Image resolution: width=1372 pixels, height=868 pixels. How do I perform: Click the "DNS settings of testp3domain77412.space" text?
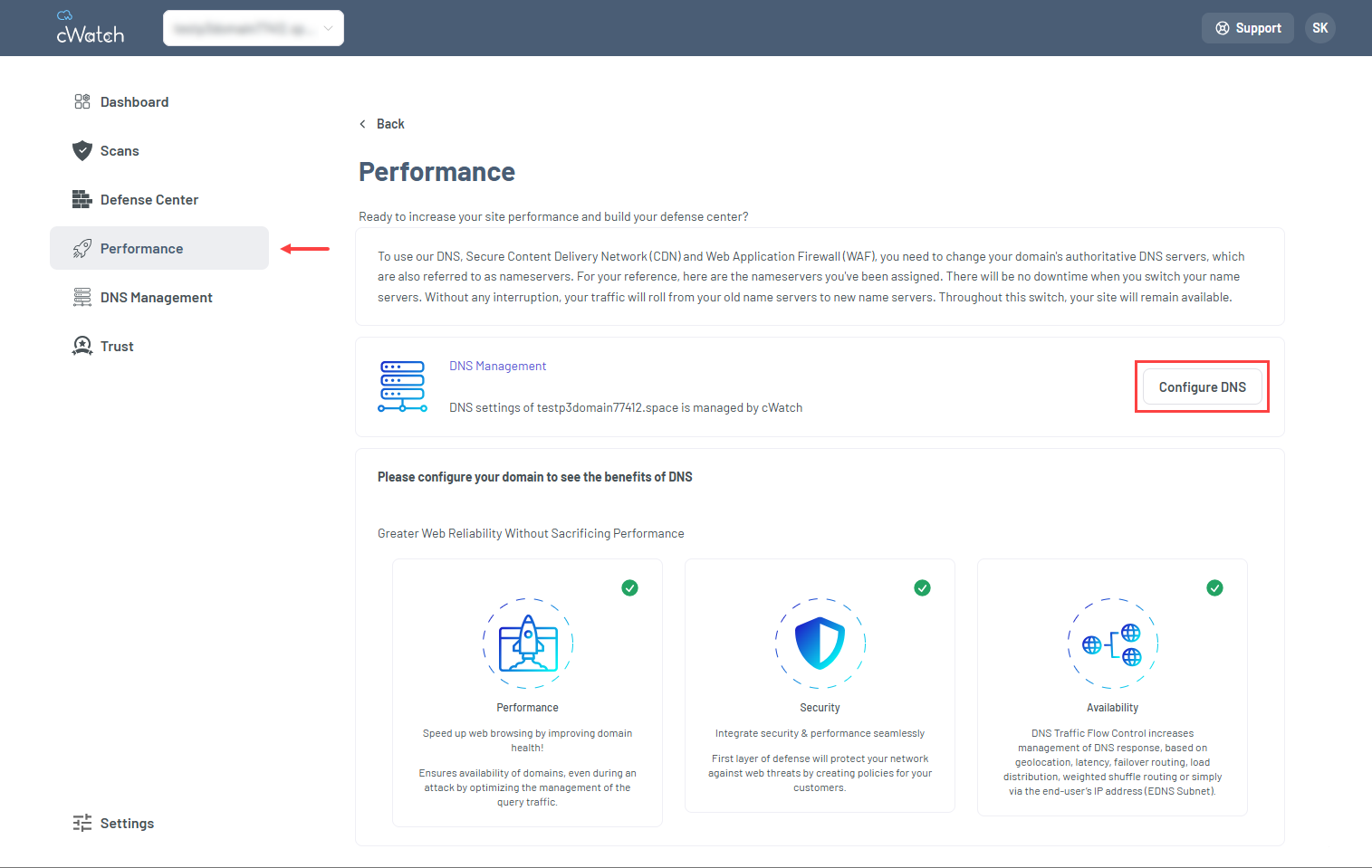[x=626, y=408]
